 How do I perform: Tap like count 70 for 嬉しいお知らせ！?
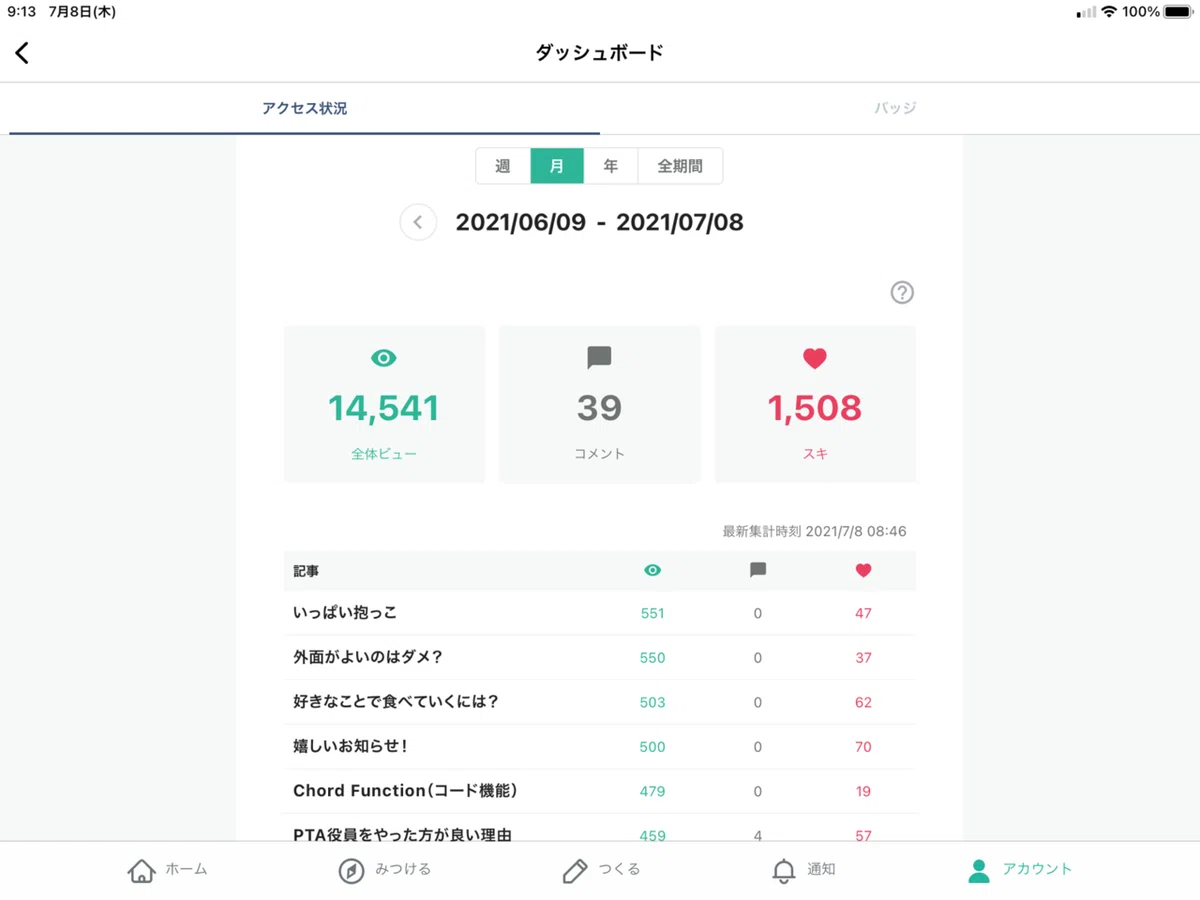click(x=864, y=747)
